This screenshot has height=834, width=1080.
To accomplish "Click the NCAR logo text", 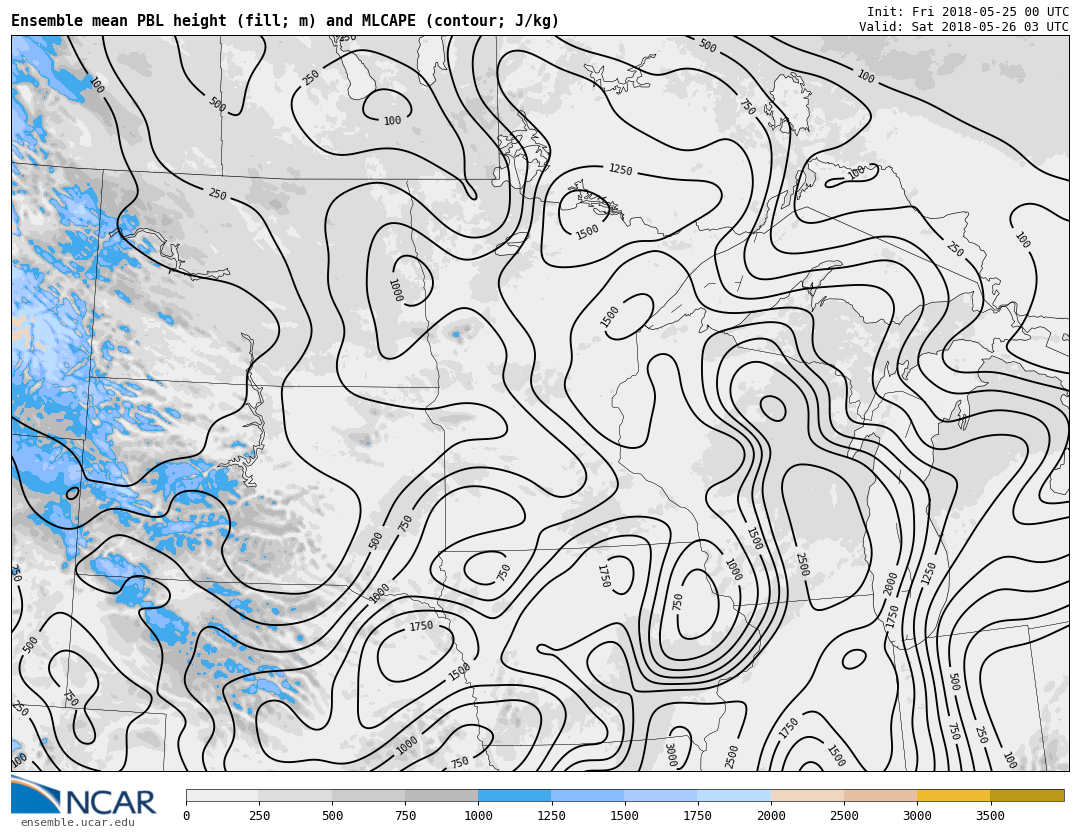I will click(x=110, y=802).
